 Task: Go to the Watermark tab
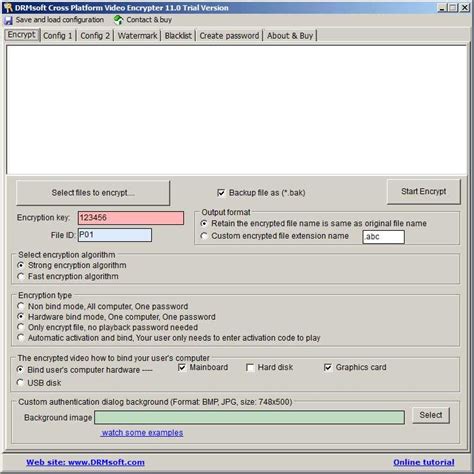pyautogui.click(x=137, y=36)
